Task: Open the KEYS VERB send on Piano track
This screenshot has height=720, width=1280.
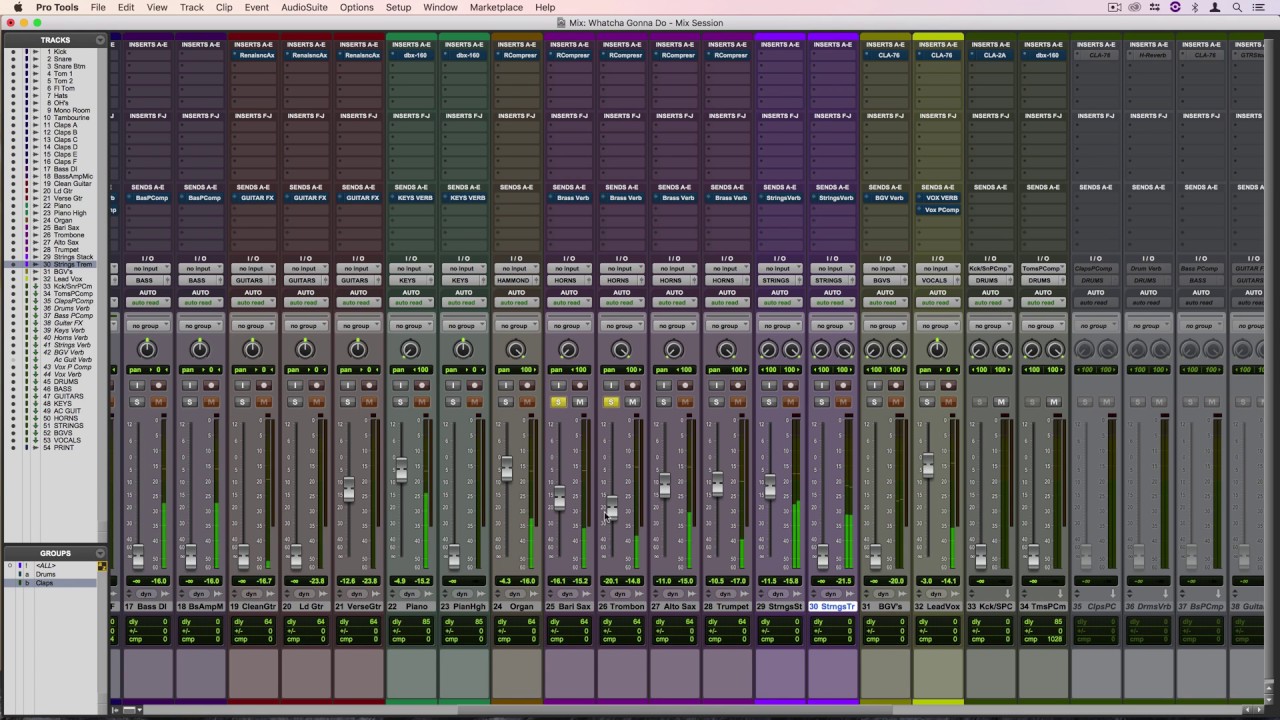Action: tap(411, 198)
